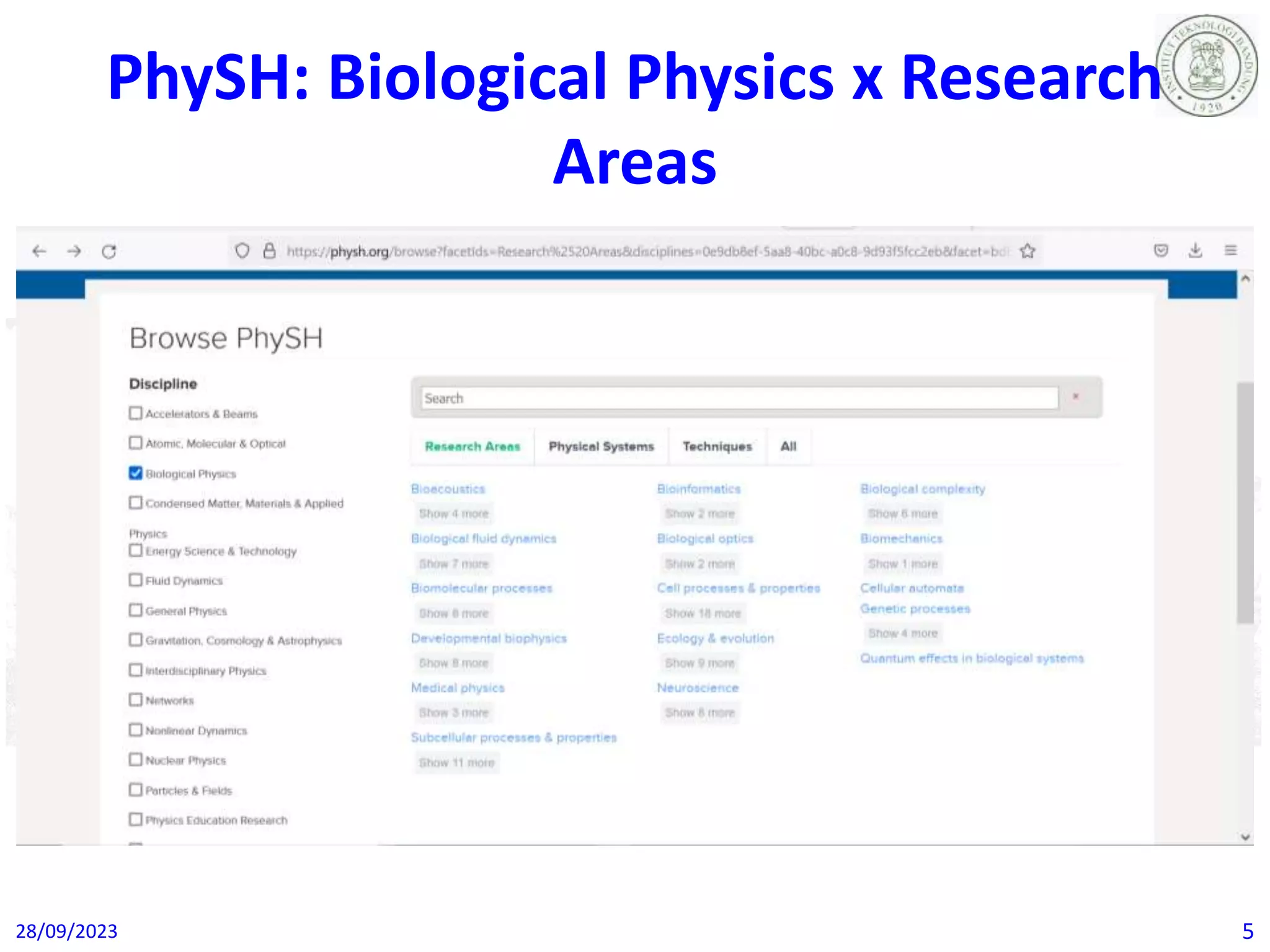Click the lock site-info icon
This screenshot has width=1270, height=952.
click(x=269, y=251)
